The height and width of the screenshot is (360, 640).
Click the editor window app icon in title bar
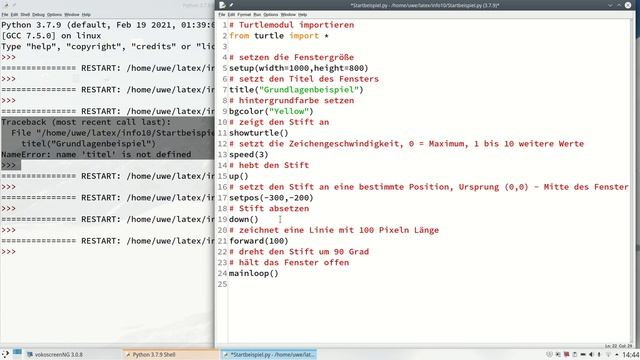coord(222,5)
